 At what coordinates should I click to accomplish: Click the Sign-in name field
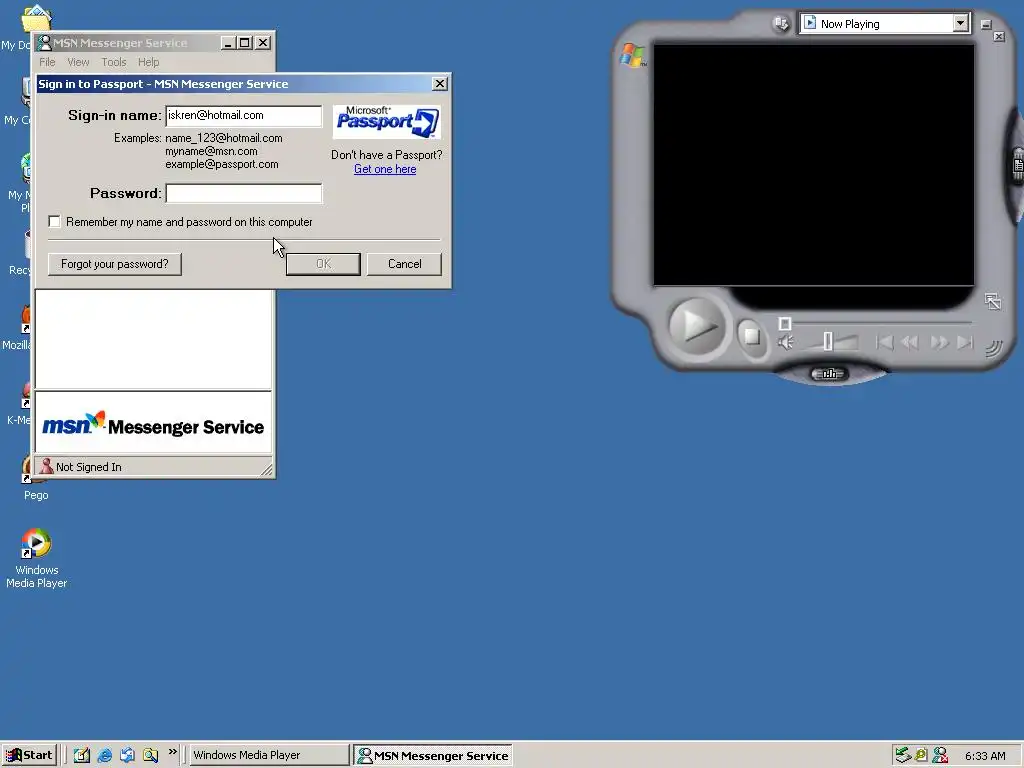[x=244, y=116]
